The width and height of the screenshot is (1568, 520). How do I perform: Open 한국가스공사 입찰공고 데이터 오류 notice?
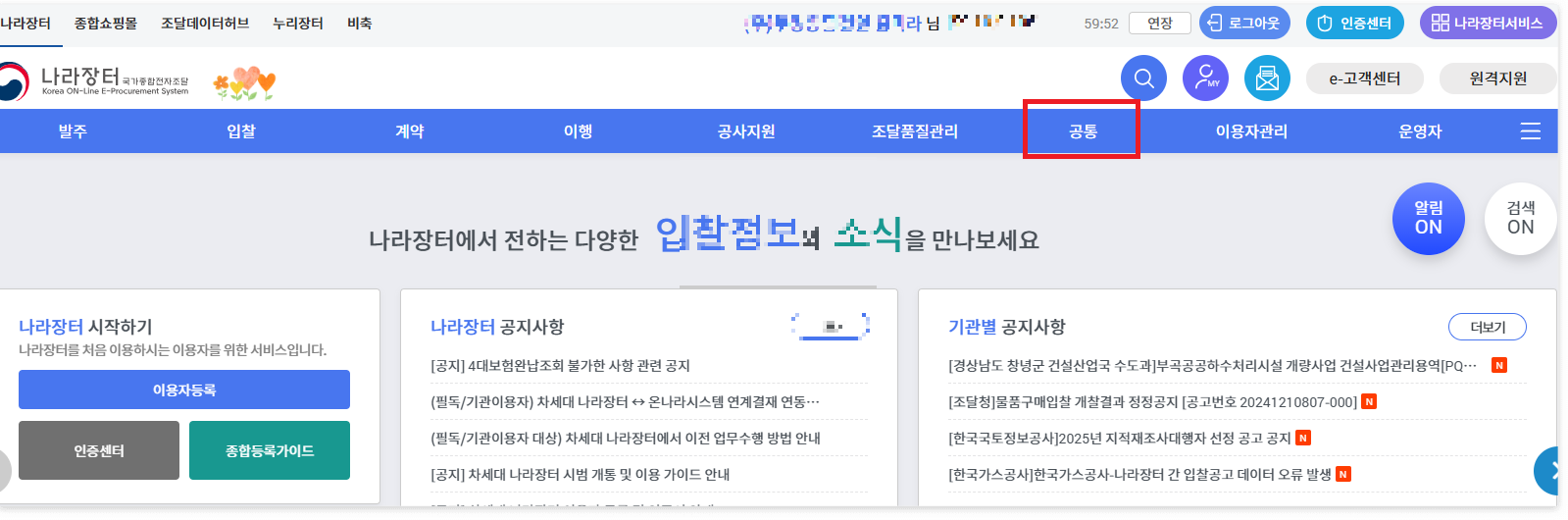click(x=1139, y=475)
